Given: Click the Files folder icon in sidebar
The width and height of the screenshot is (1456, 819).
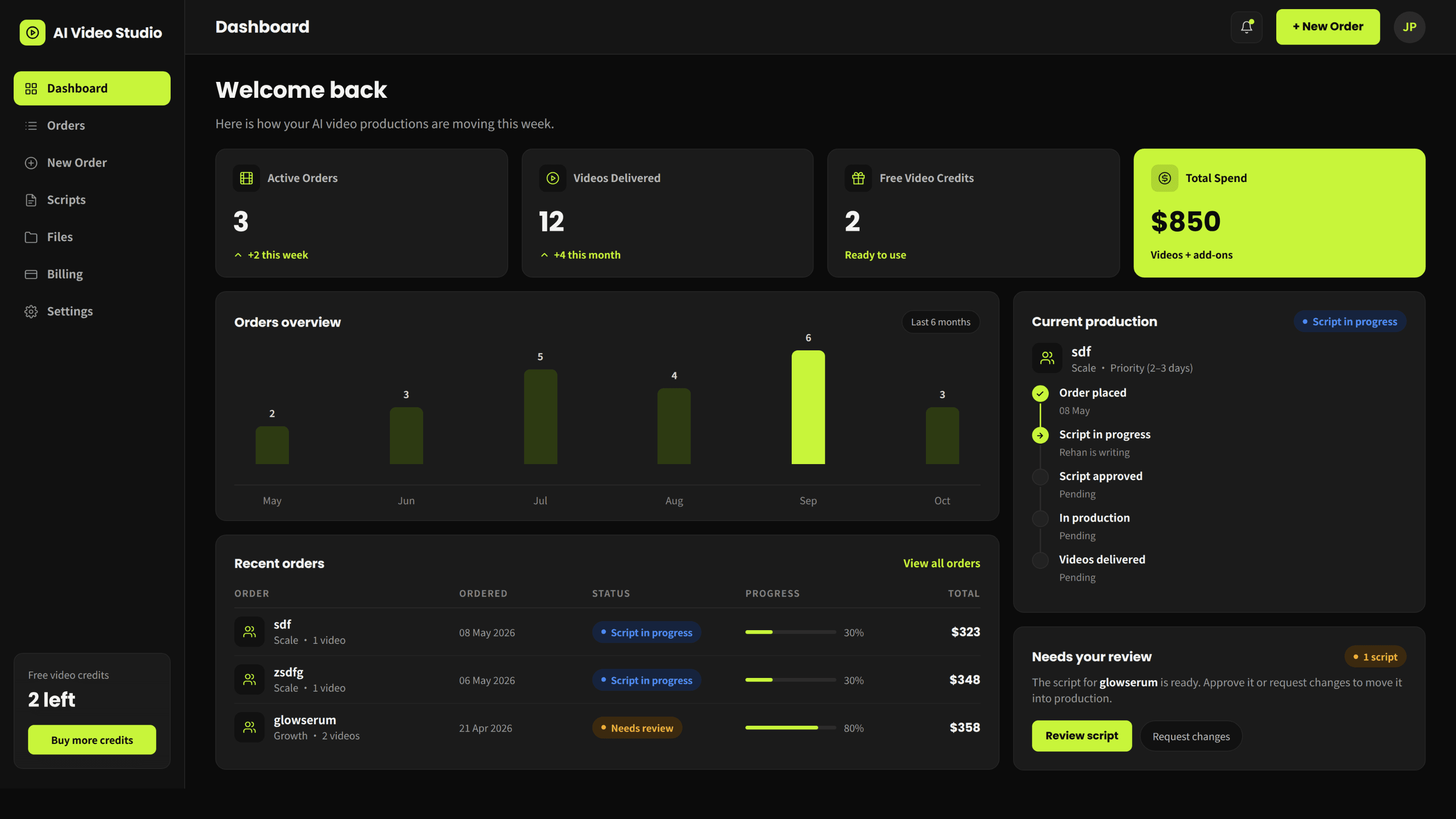Looking at the screenshot, I should tap(31, 238).
